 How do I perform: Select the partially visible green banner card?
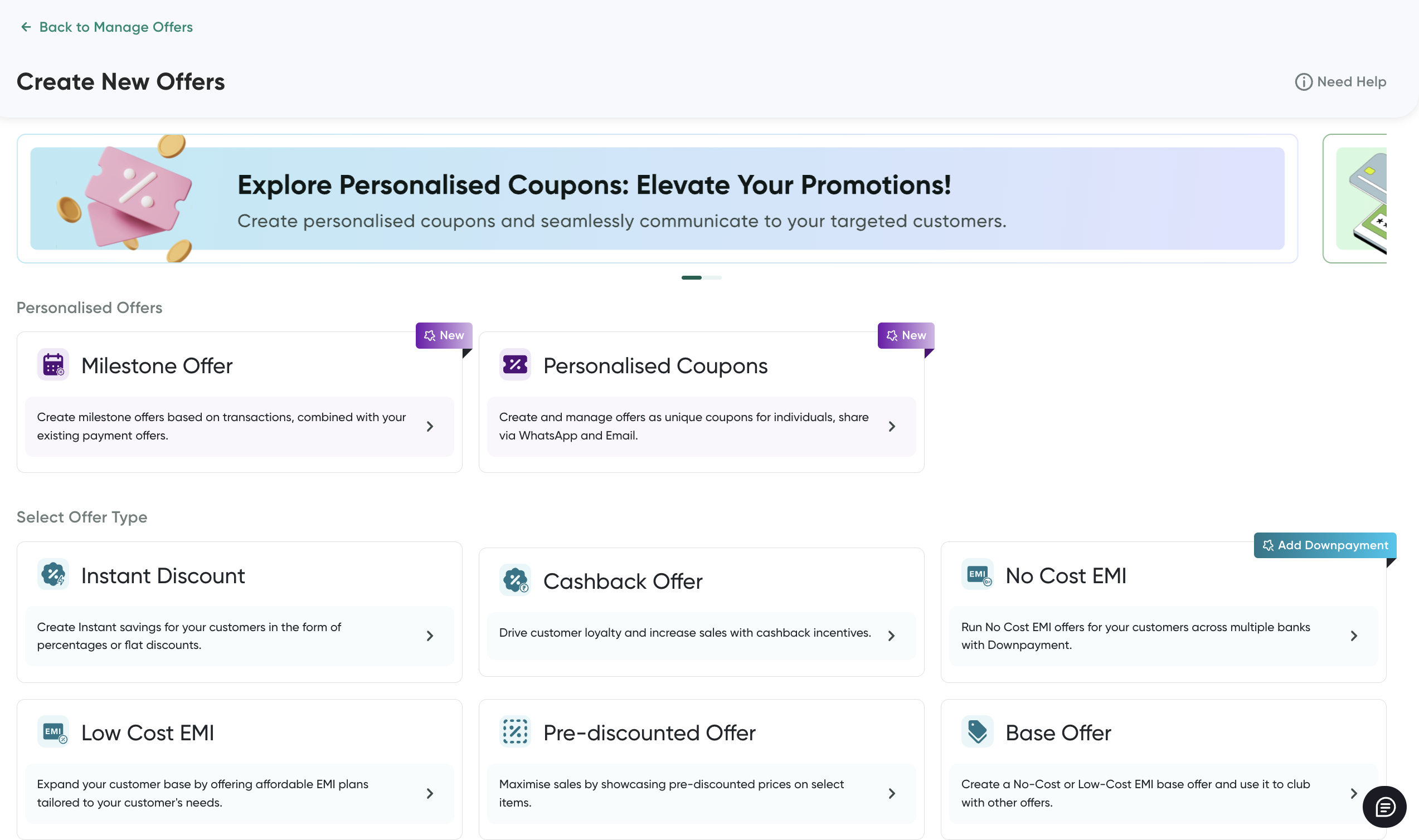1354,199
